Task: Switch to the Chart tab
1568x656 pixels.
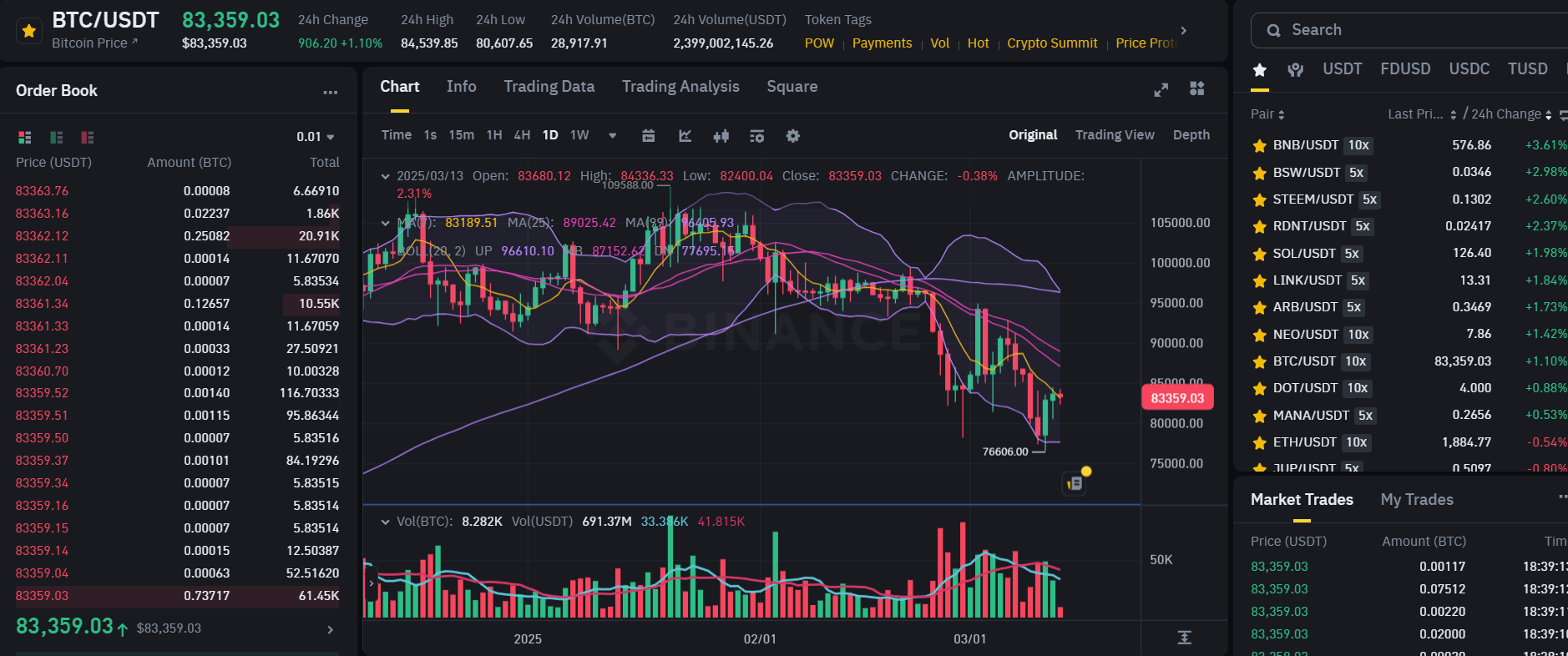Action: [400, 87]
